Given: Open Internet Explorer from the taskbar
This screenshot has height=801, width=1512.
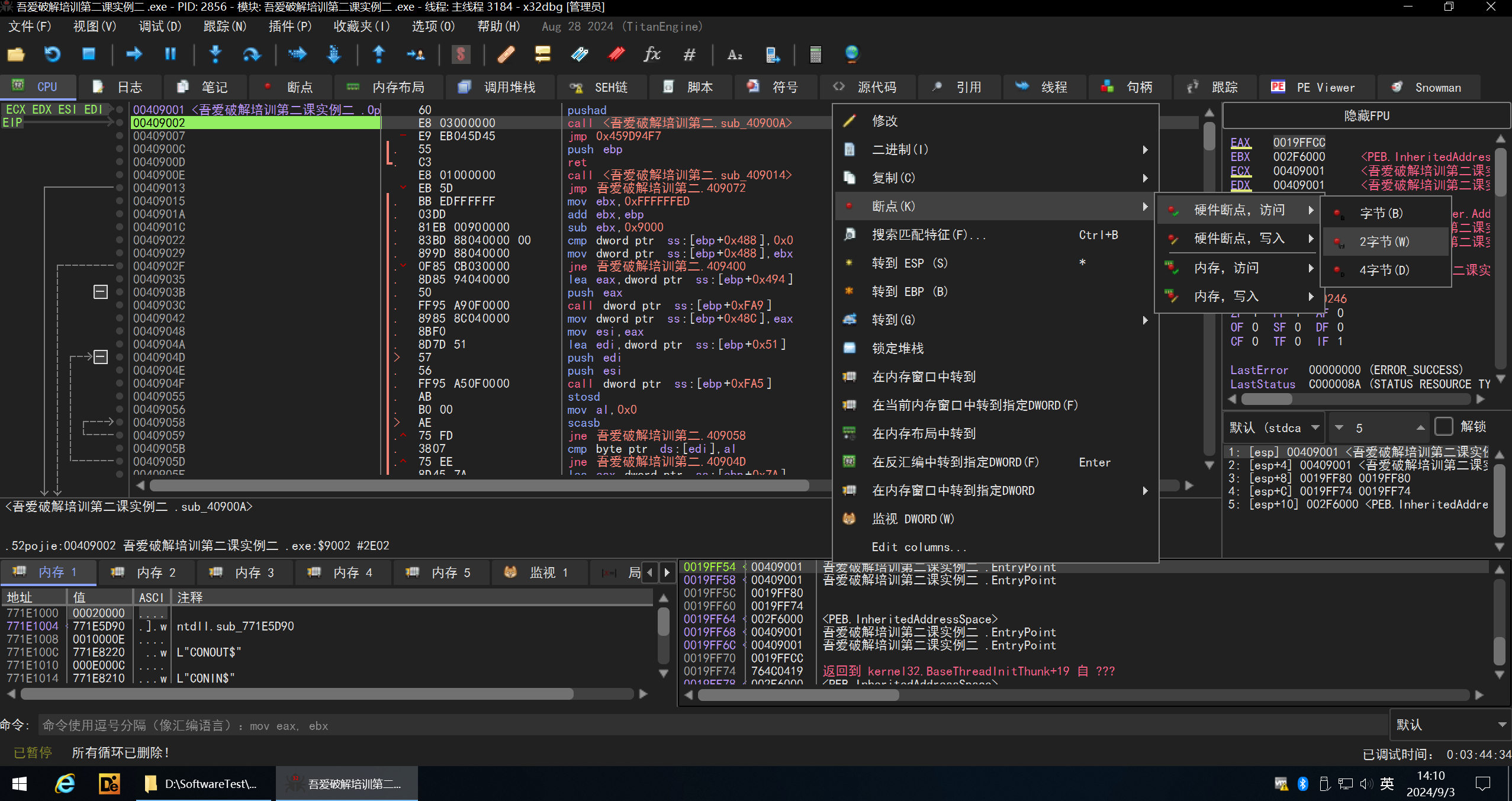Looking at the screenshot, I should point(65,784).
